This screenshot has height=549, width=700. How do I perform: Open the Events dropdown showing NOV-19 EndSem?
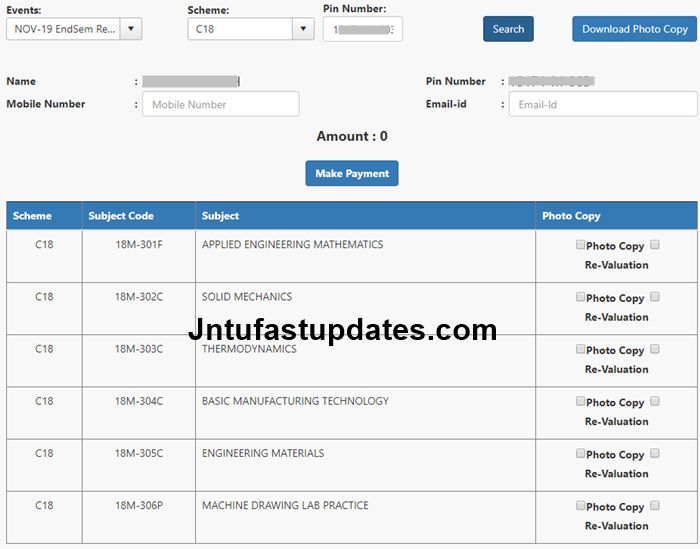click(x=74, y=29)
